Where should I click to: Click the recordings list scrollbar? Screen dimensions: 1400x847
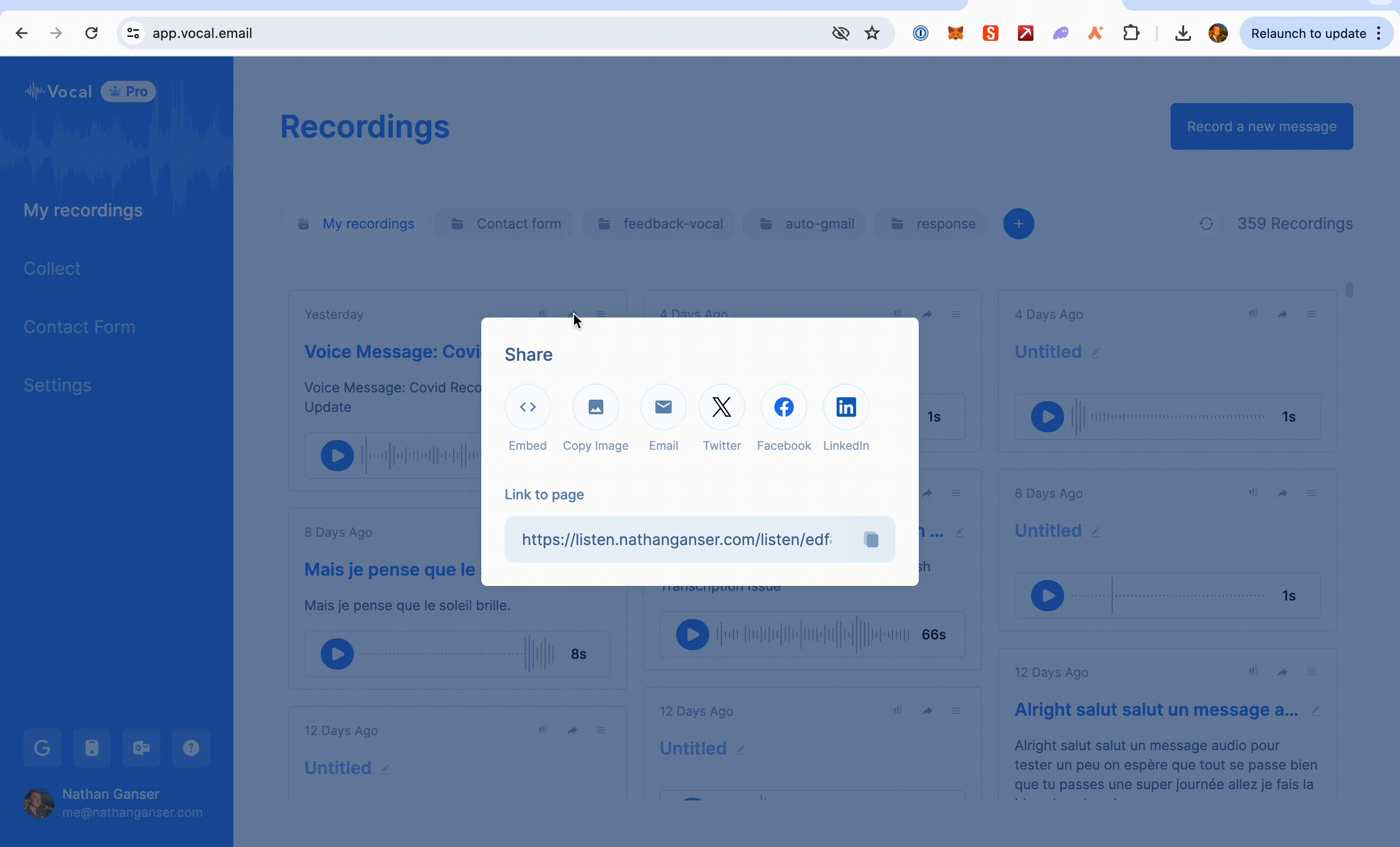(1349, 290)
